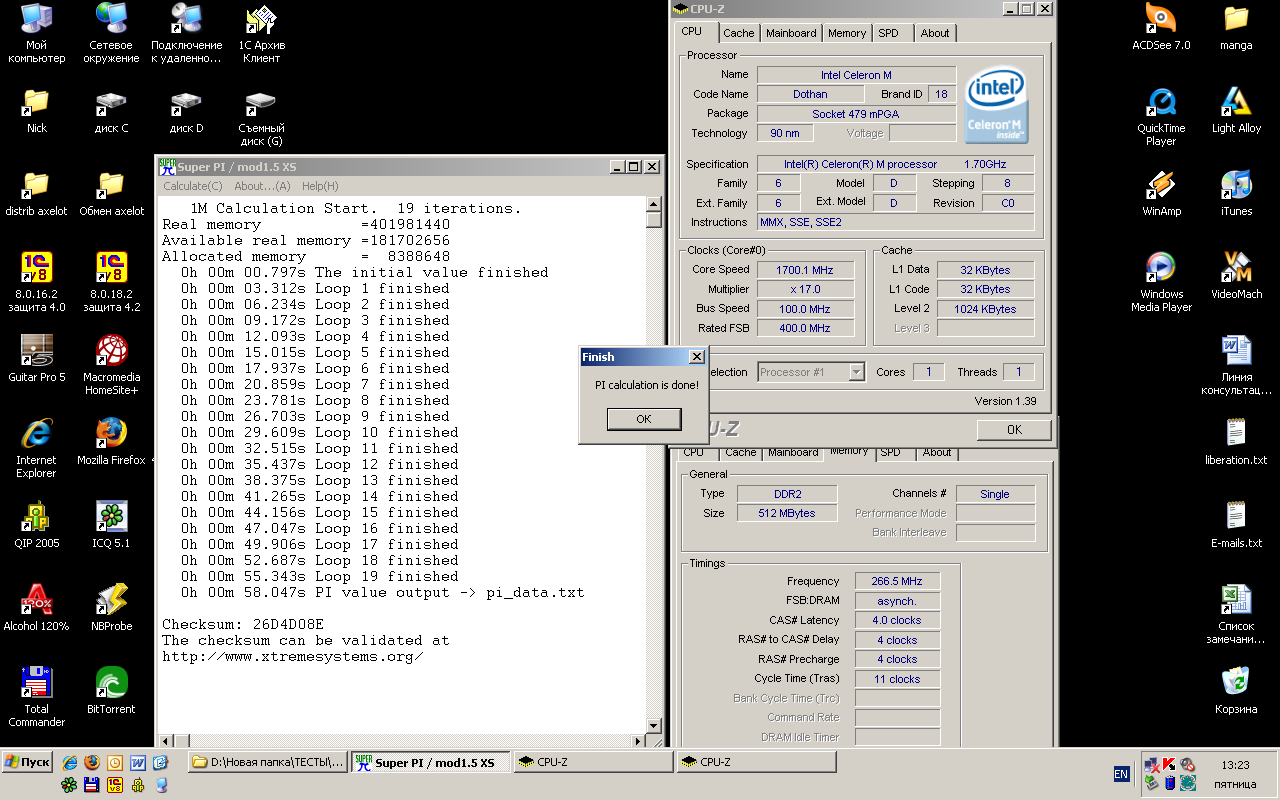Click the Checksum: 26D4D08E line
Screen dimensions: 1280x800
point(243,624)
